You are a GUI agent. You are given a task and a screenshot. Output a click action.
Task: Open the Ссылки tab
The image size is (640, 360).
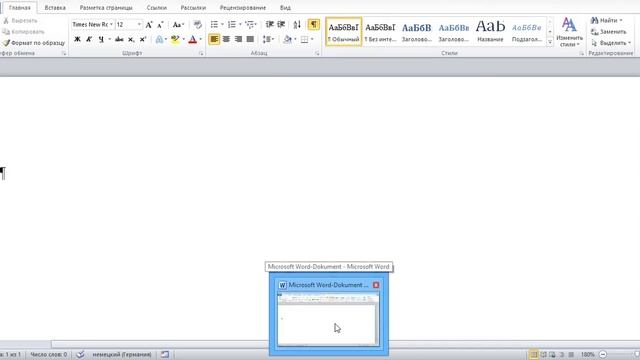coord(157,8)
